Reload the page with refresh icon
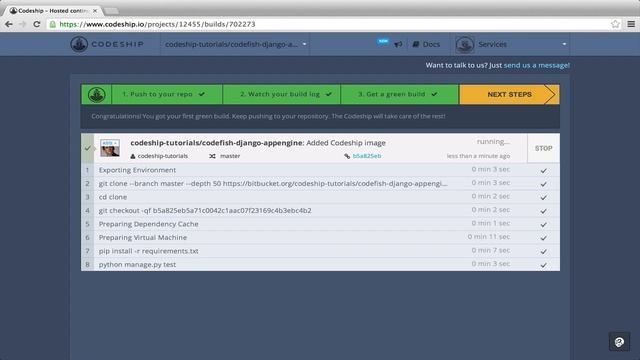The width and height of the screenshot is (640, 360). tap(37, 24)
